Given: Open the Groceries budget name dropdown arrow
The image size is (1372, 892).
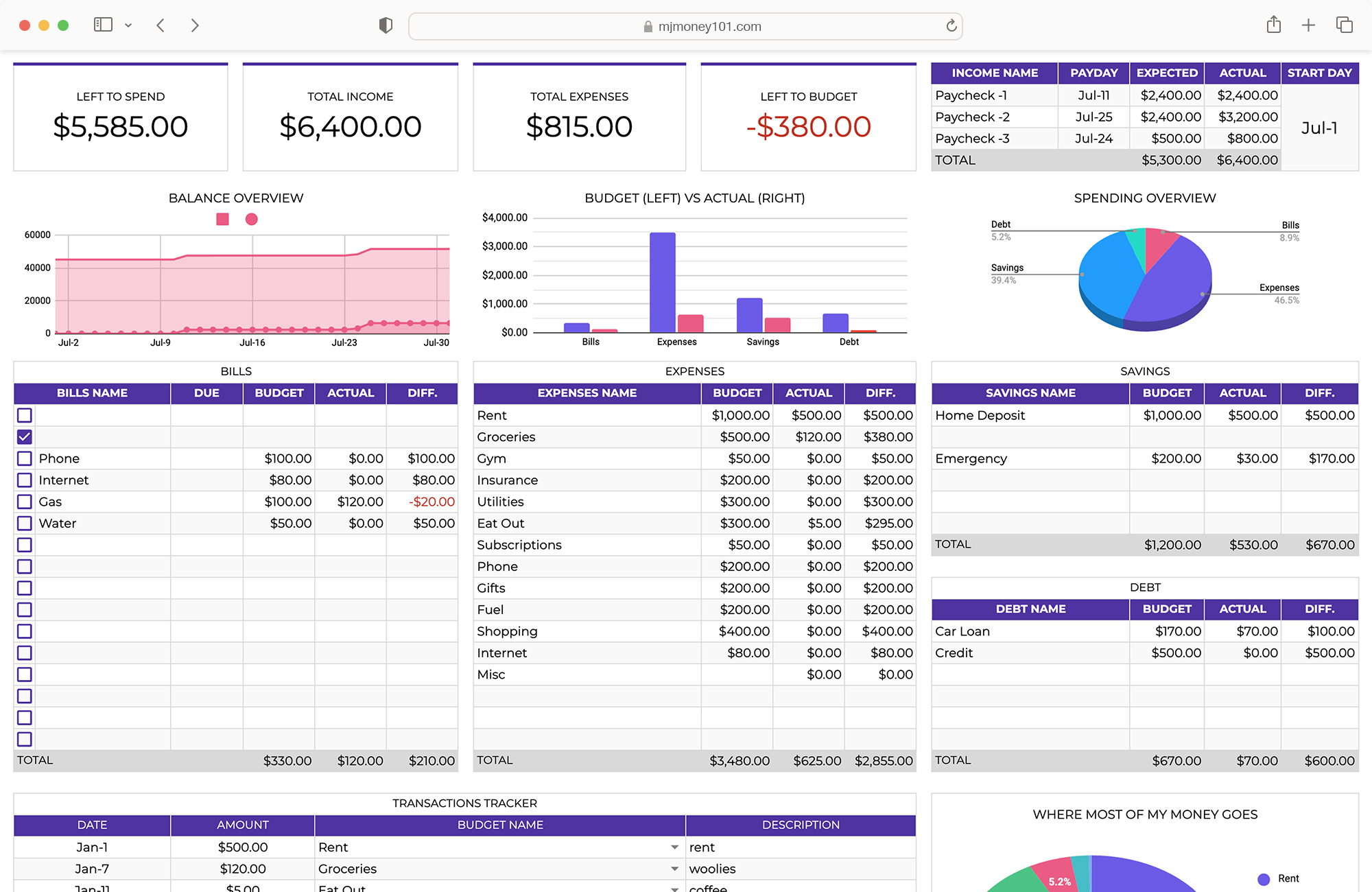Looking at the screenshot, I should (x=675, y=869).
